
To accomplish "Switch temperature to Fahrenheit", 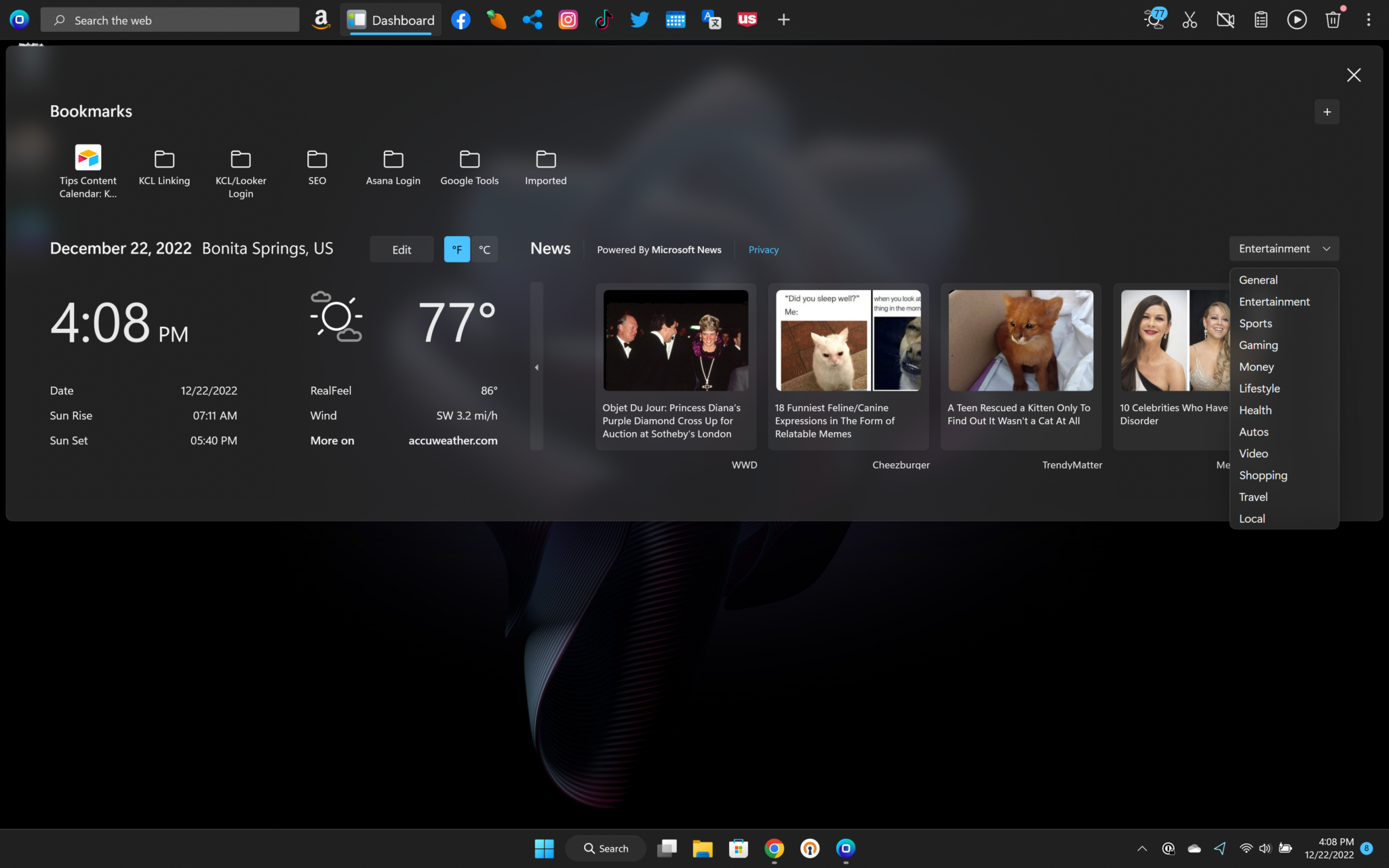I will (x=456, y=250).
